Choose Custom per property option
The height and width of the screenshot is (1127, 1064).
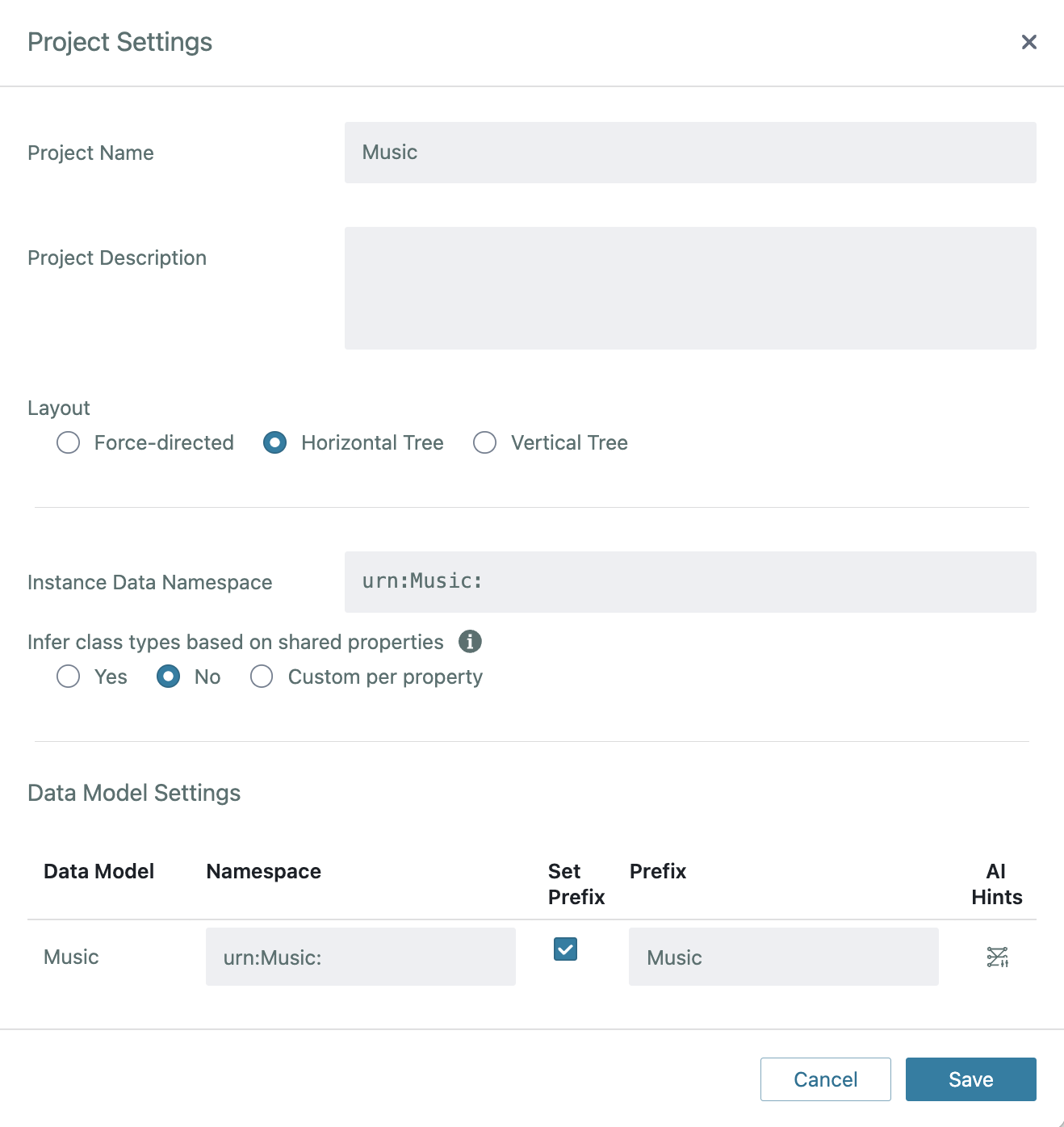tap(262, 677)
